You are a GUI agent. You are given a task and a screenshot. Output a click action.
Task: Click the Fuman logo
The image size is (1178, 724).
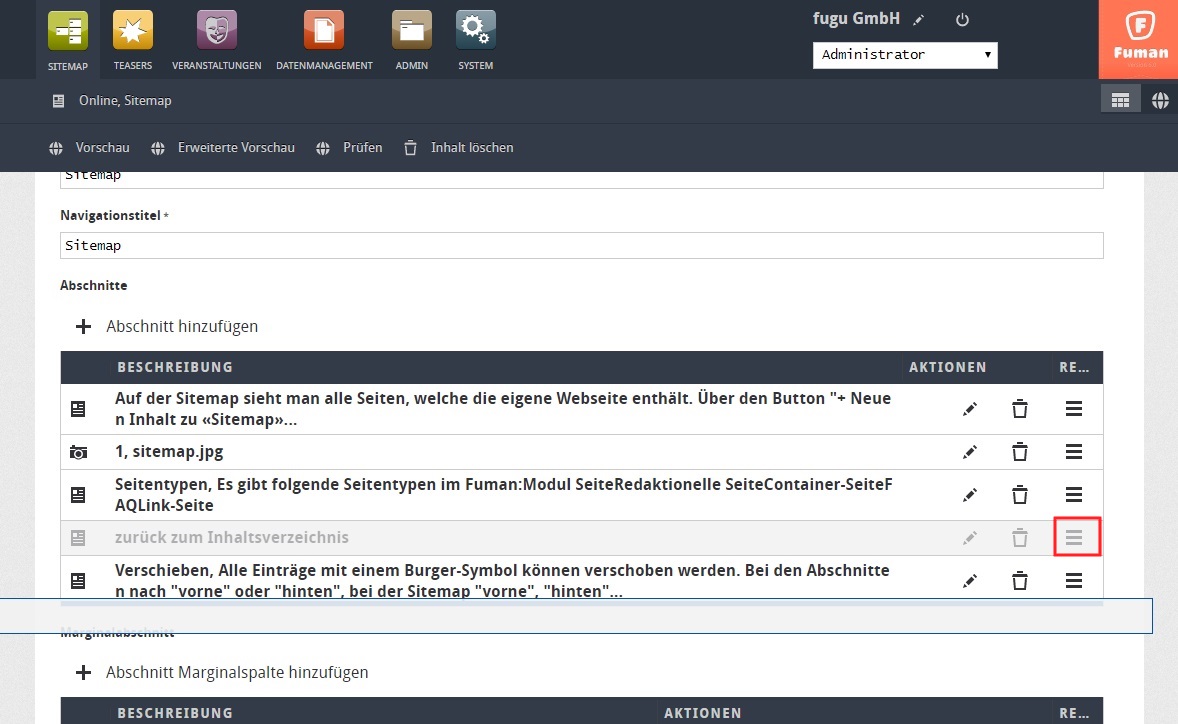point(1138,39)
